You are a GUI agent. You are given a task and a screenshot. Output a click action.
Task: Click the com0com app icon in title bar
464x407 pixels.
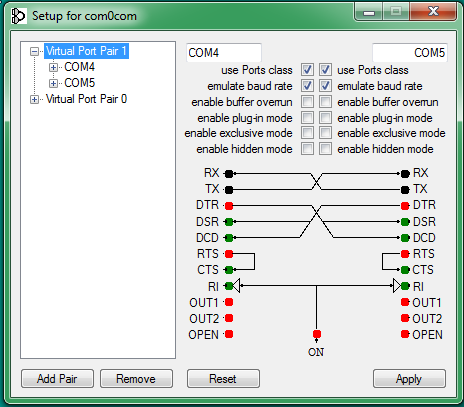[x=18, y=16]
